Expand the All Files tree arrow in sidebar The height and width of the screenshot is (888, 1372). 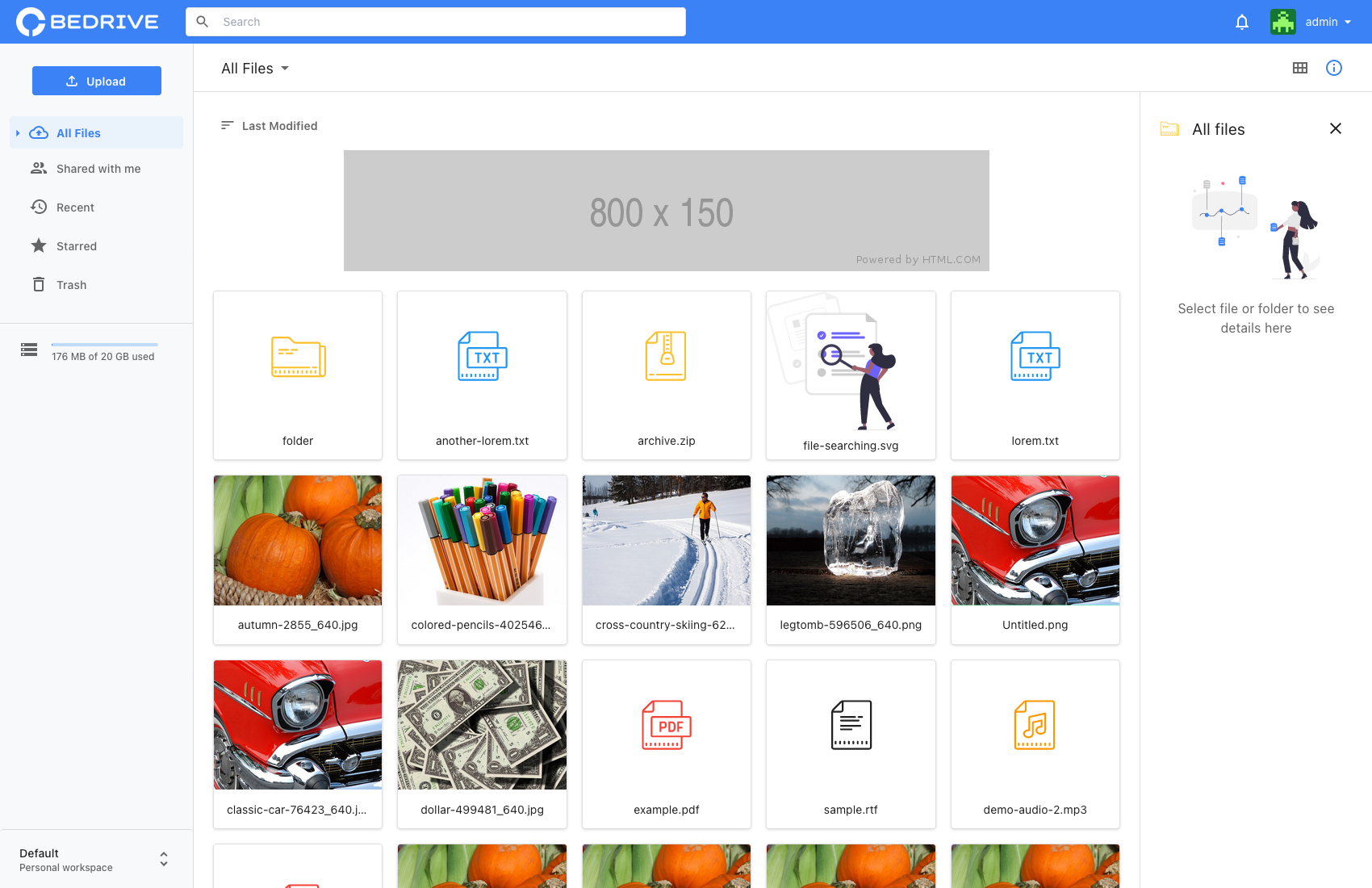[18, 133]
